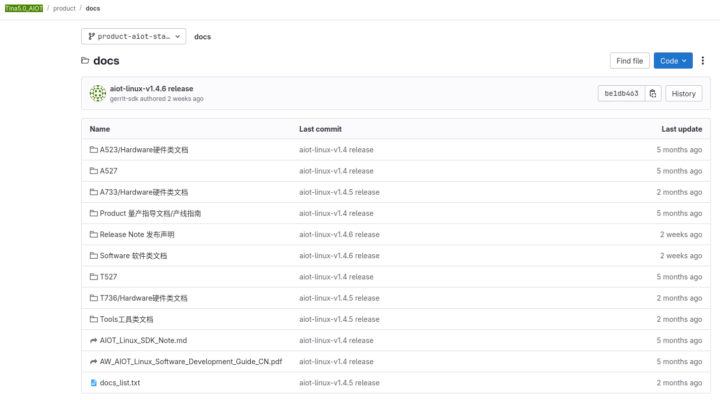Open the product-aiot branch selector dropdown

[133, 36]
